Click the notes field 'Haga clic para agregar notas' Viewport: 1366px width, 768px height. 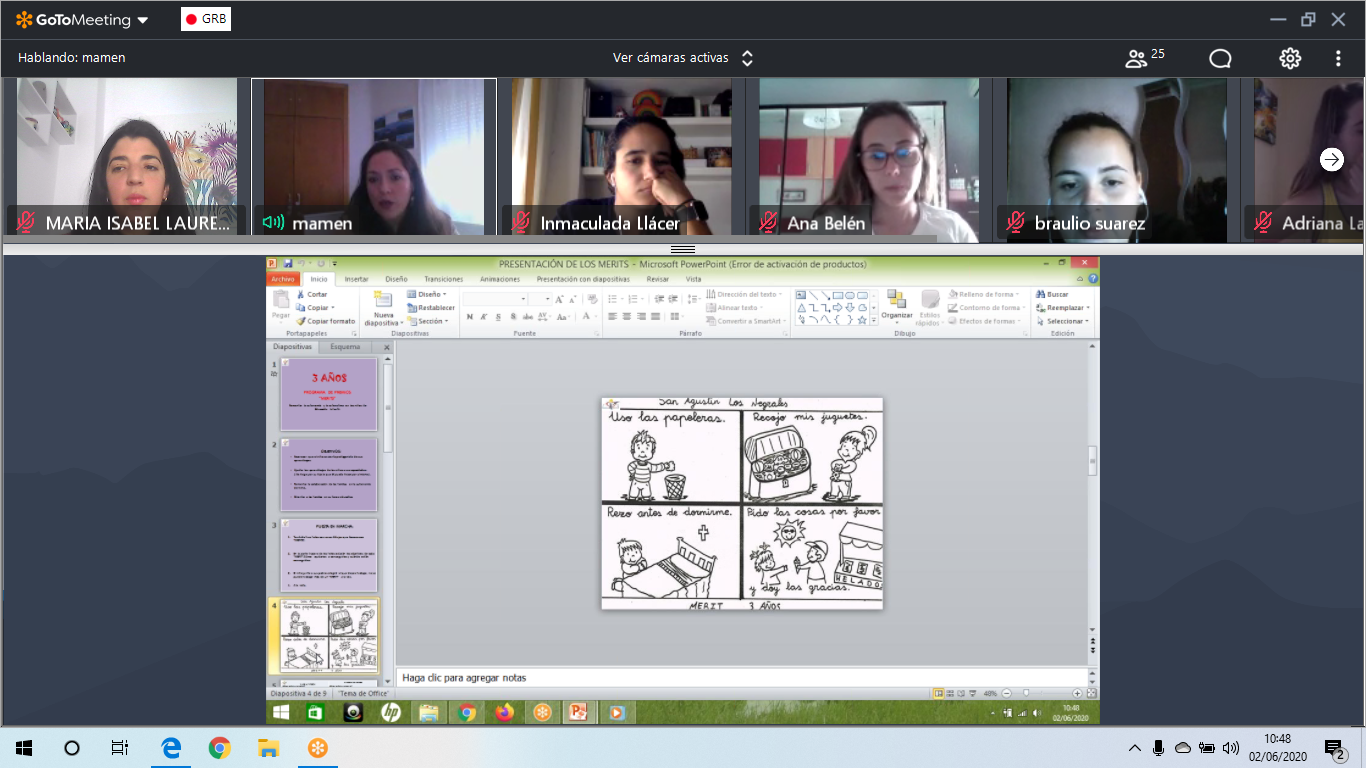741,677
